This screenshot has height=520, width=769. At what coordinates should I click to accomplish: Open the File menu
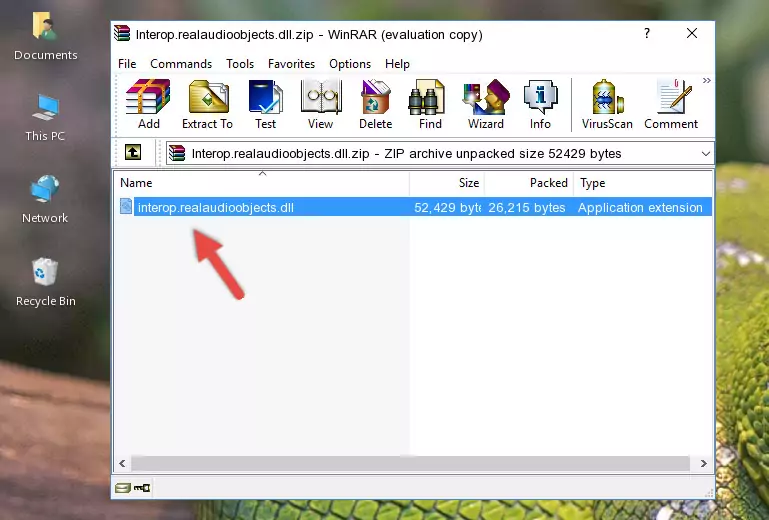(127, 64)
